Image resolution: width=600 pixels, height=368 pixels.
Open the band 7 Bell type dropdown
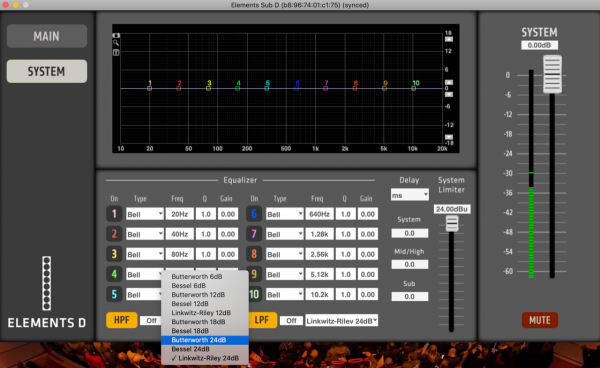(285, 234)
